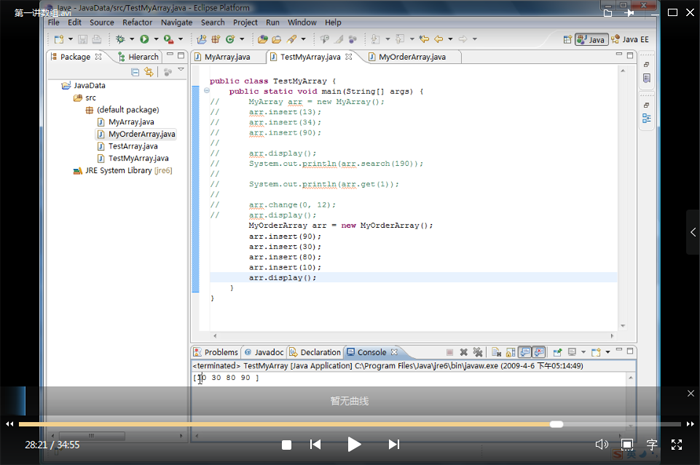This screenshot has height=465, width=700.
Task: Open dropdown arrow beside New Class icon
Action: coord(242,39)
